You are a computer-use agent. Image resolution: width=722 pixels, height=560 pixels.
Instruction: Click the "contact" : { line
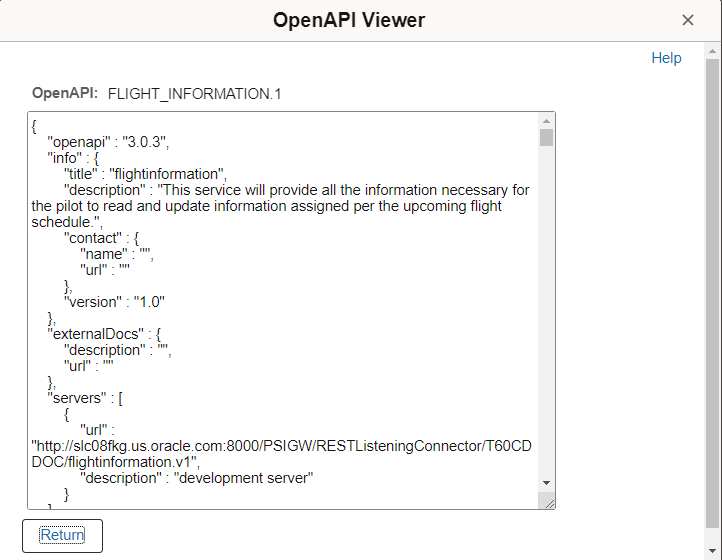click(101, 238)
